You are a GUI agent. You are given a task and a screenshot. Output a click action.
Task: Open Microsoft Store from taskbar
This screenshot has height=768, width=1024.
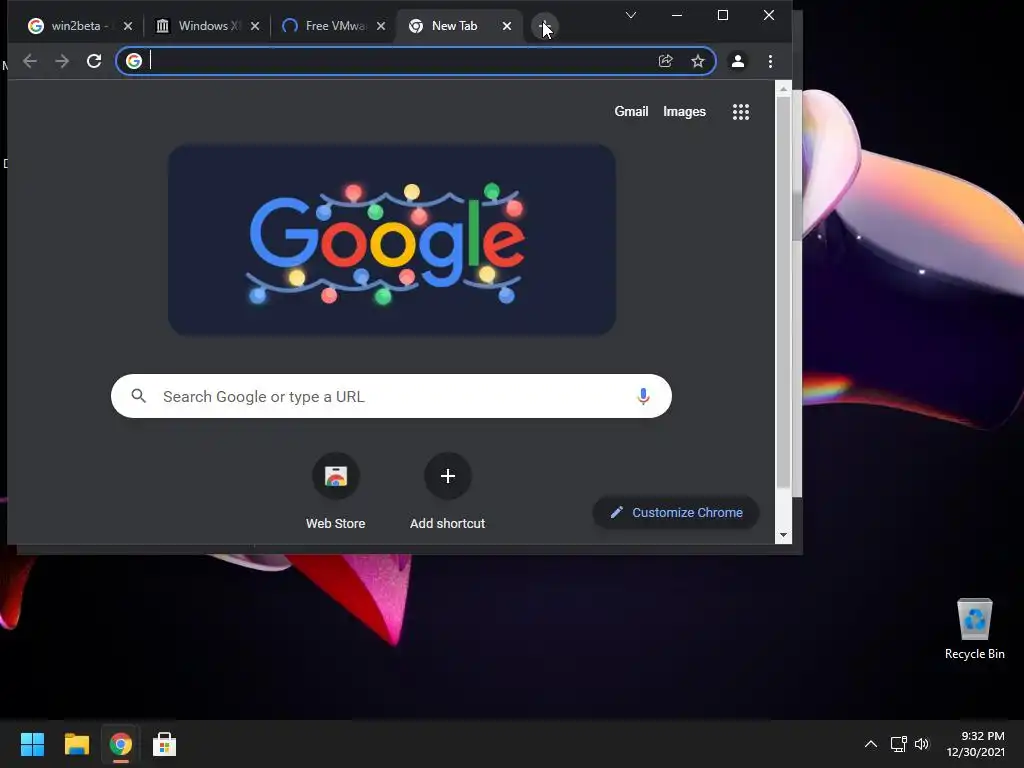coord(165,744)
